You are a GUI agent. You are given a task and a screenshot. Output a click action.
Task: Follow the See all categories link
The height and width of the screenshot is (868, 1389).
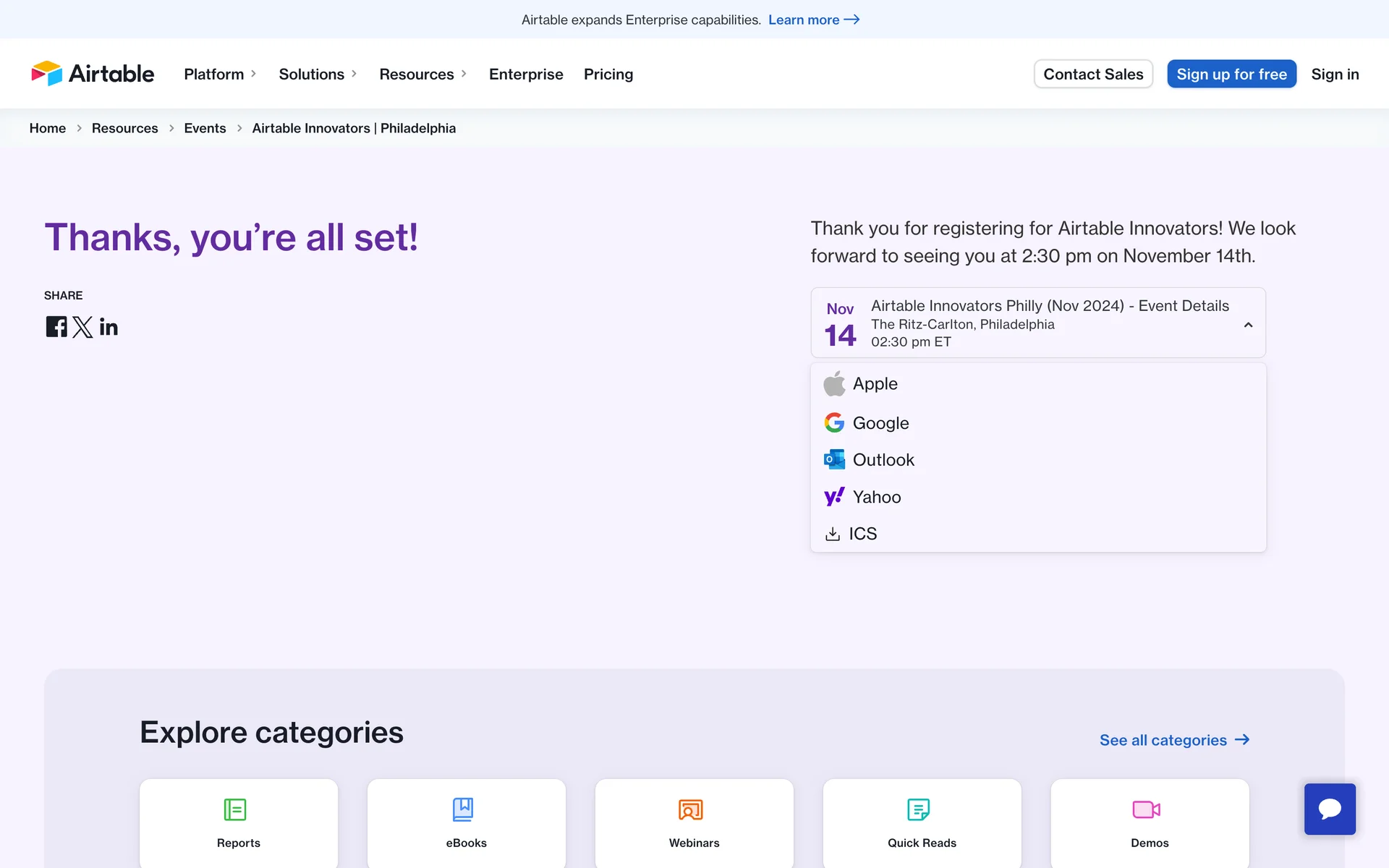click(1174, 740)
